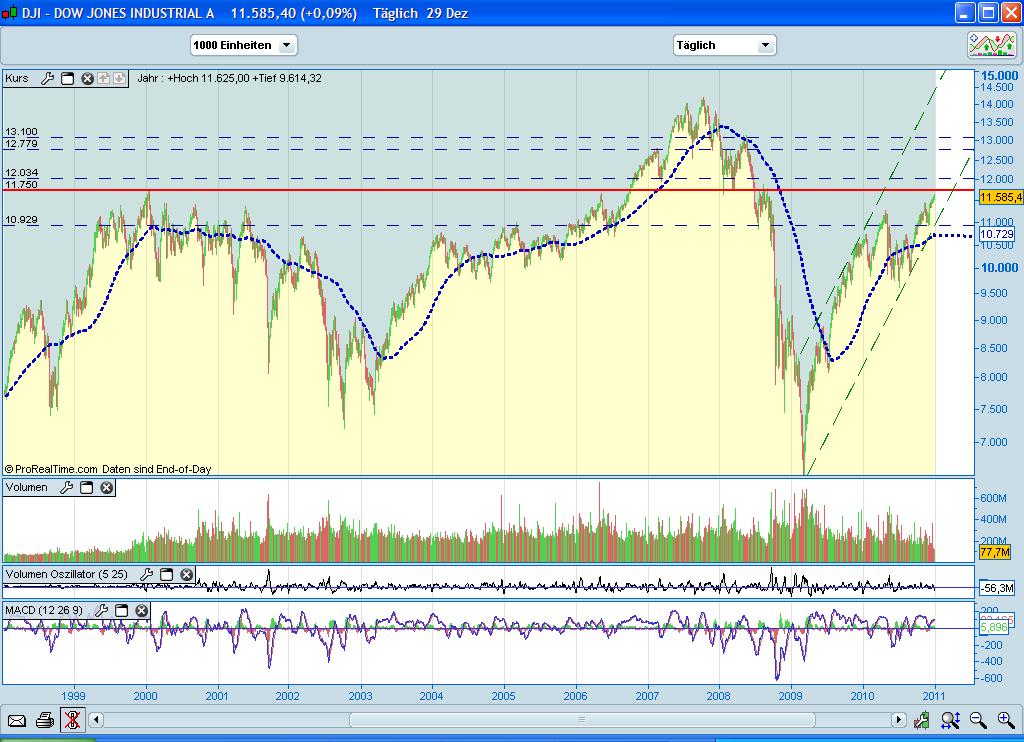The width and height of the screenshot is (1024, 742).
Task: Open Volumen panel wrench settings
Action: point(66,488)
